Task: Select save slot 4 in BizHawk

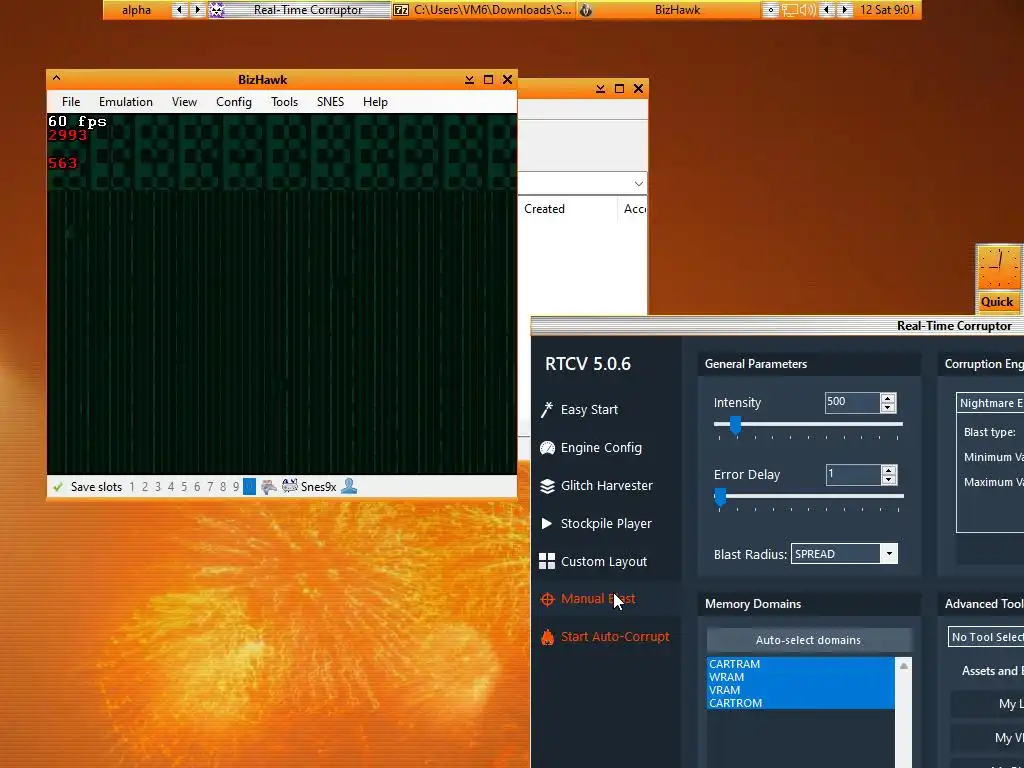Action: pyautogui.click(x=171, y=487)
